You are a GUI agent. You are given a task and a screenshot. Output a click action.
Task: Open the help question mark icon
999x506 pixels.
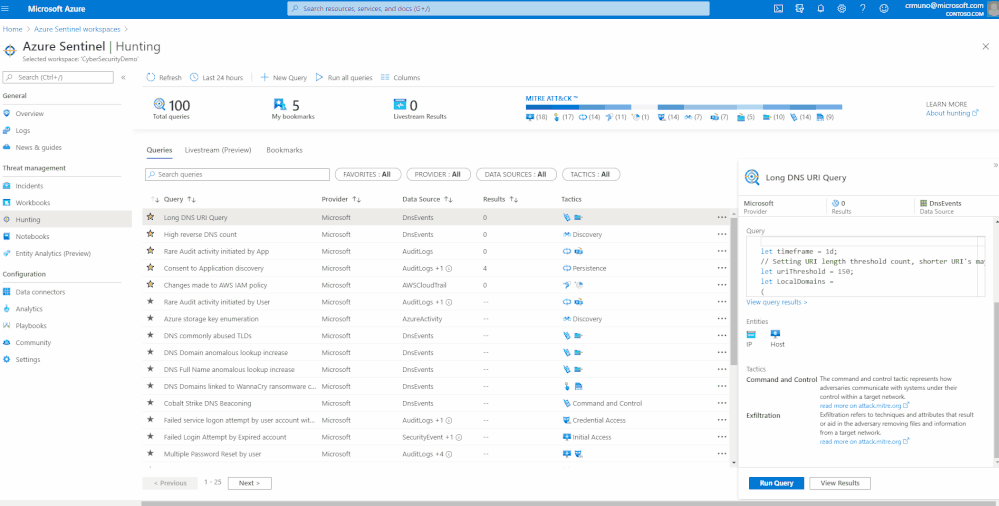click(x=862, y=9)
